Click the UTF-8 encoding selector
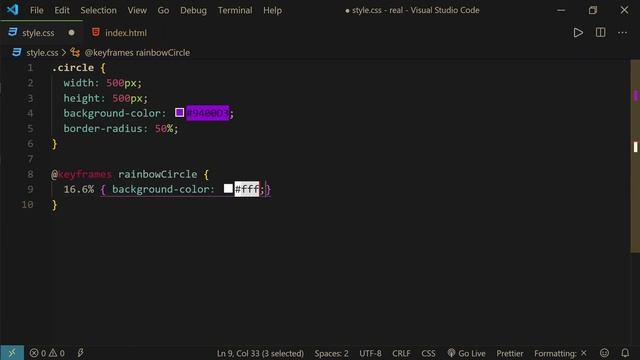This screenshot has height=360, width=640. tap(370, 353)
